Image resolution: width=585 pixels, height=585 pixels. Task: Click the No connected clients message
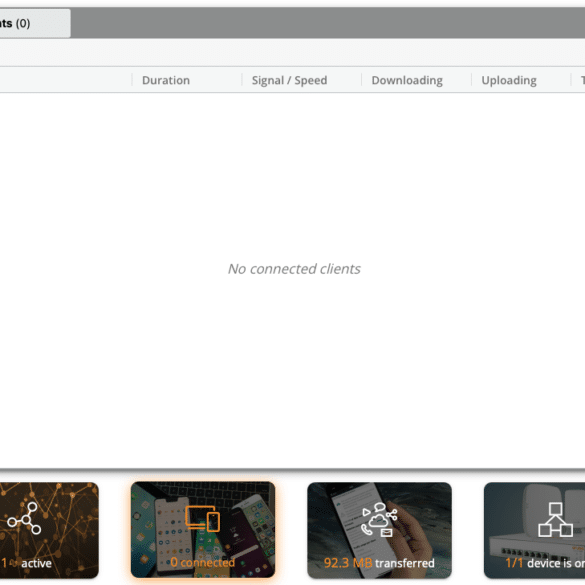(294, 269)
